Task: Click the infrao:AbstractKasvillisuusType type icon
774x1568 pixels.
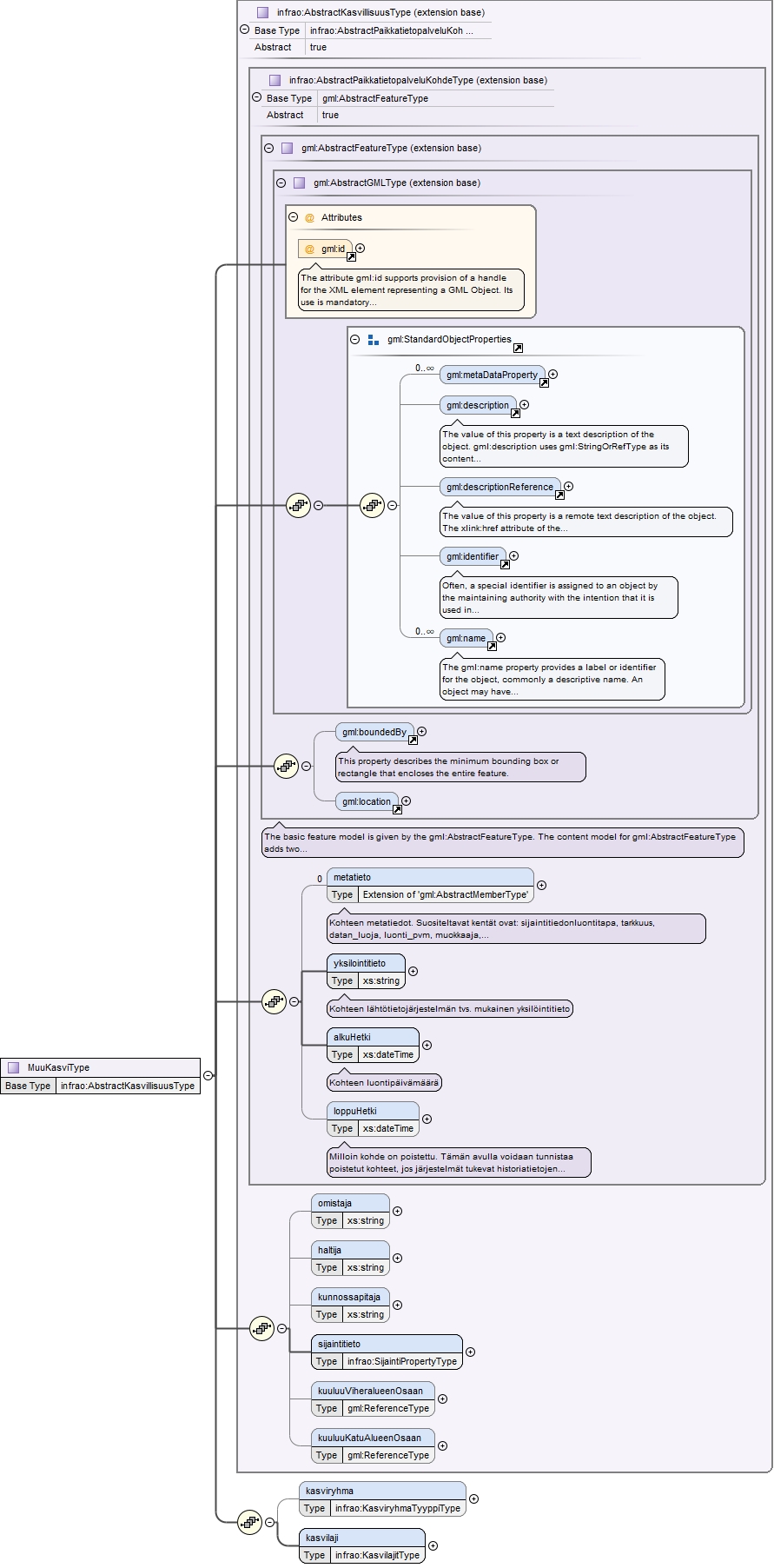Action: pos(262,12)
